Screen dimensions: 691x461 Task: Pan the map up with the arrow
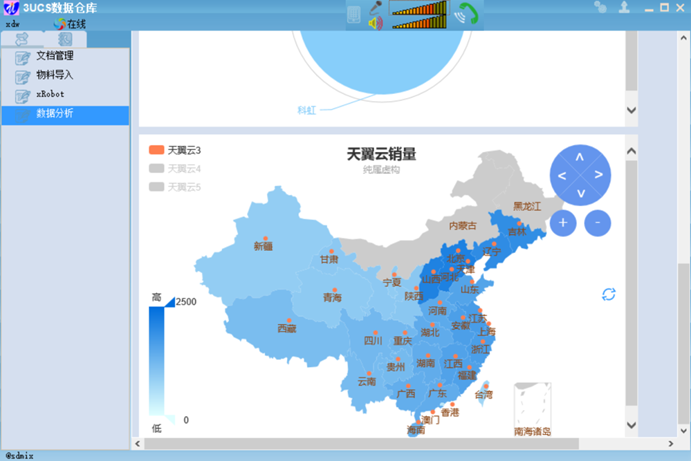click(580, 157)
